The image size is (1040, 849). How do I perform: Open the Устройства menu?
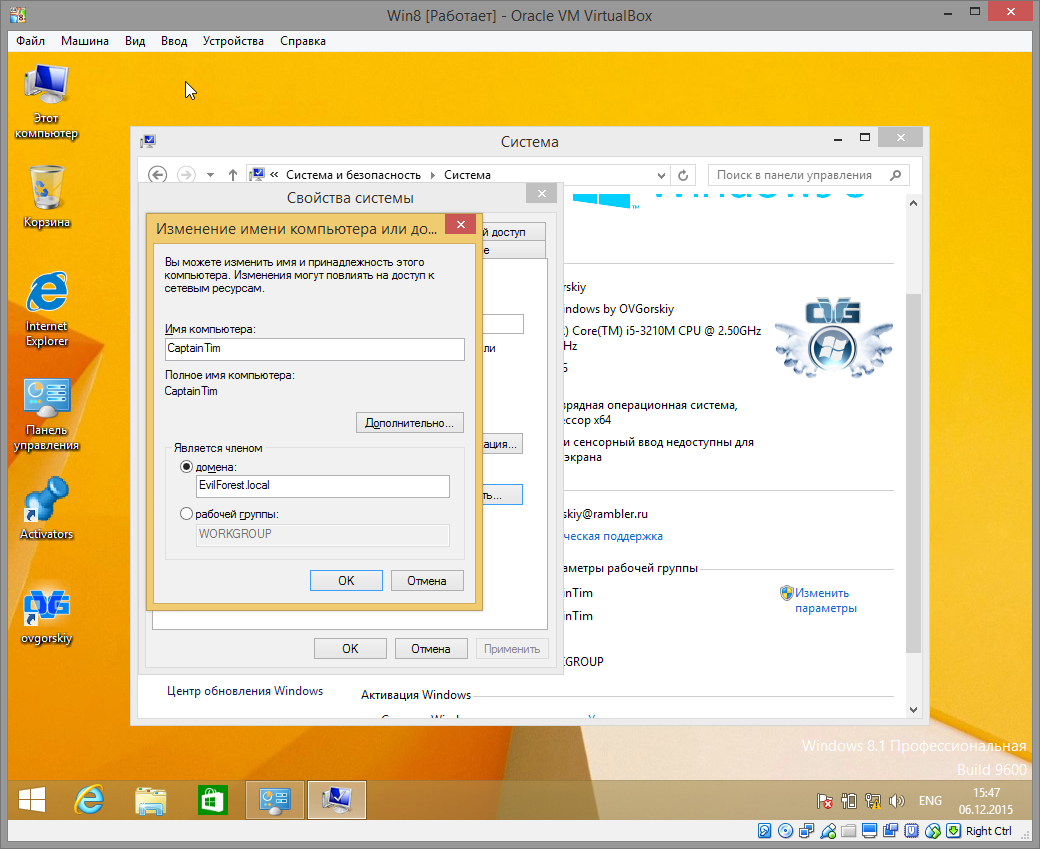pos(233,40)
